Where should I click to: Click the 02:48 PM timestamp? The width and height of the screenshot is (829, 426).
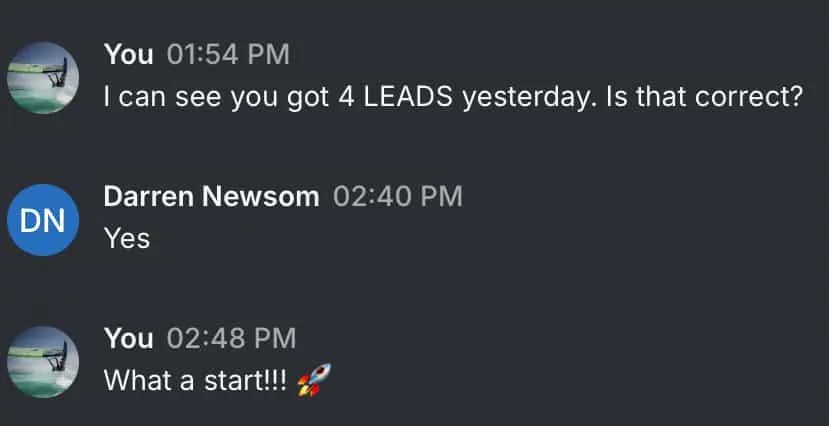pyautogui.click(x=231, y=338)
